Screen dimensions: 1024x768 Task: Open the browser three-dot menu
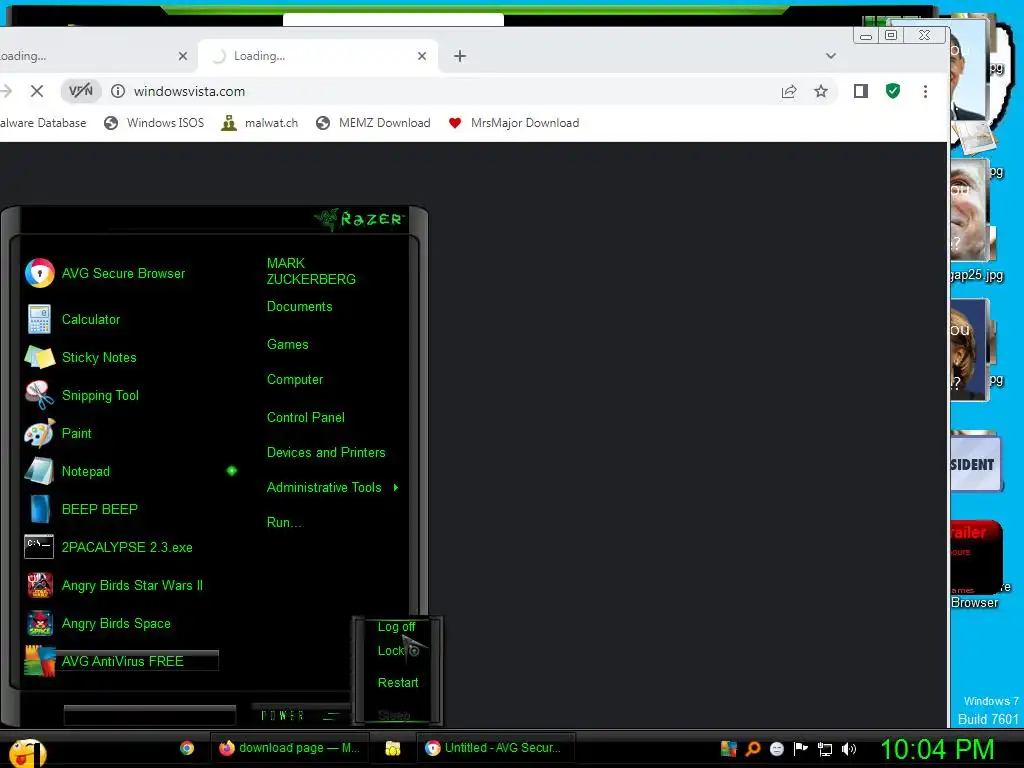(925, 91)
